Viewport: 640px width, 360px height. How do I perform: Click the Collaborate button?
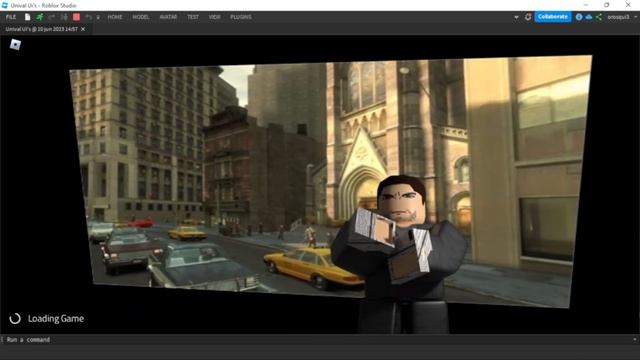point(553,17)
